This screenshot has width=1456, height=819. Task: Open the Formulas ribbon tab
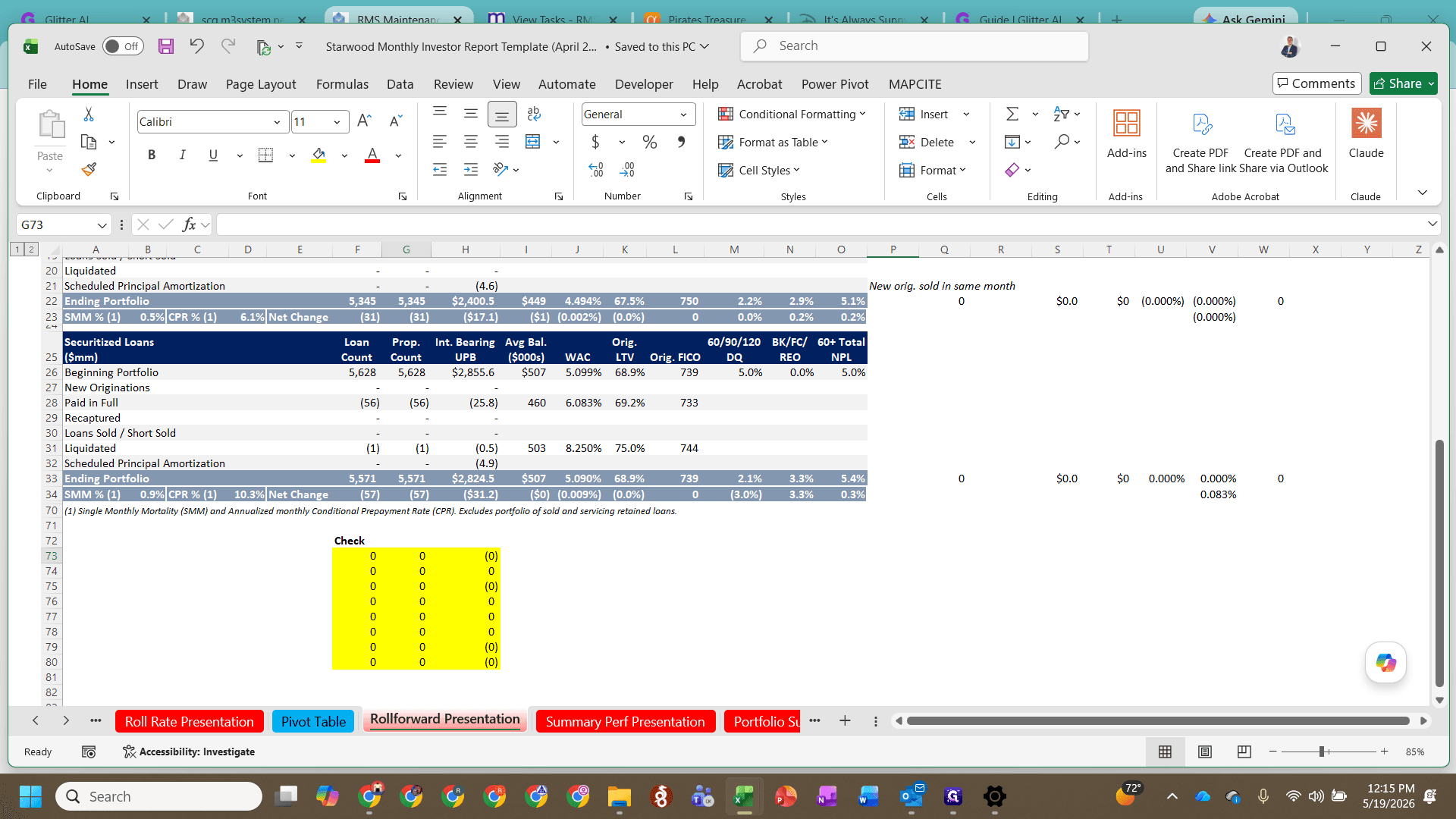(x=342, y=84)
